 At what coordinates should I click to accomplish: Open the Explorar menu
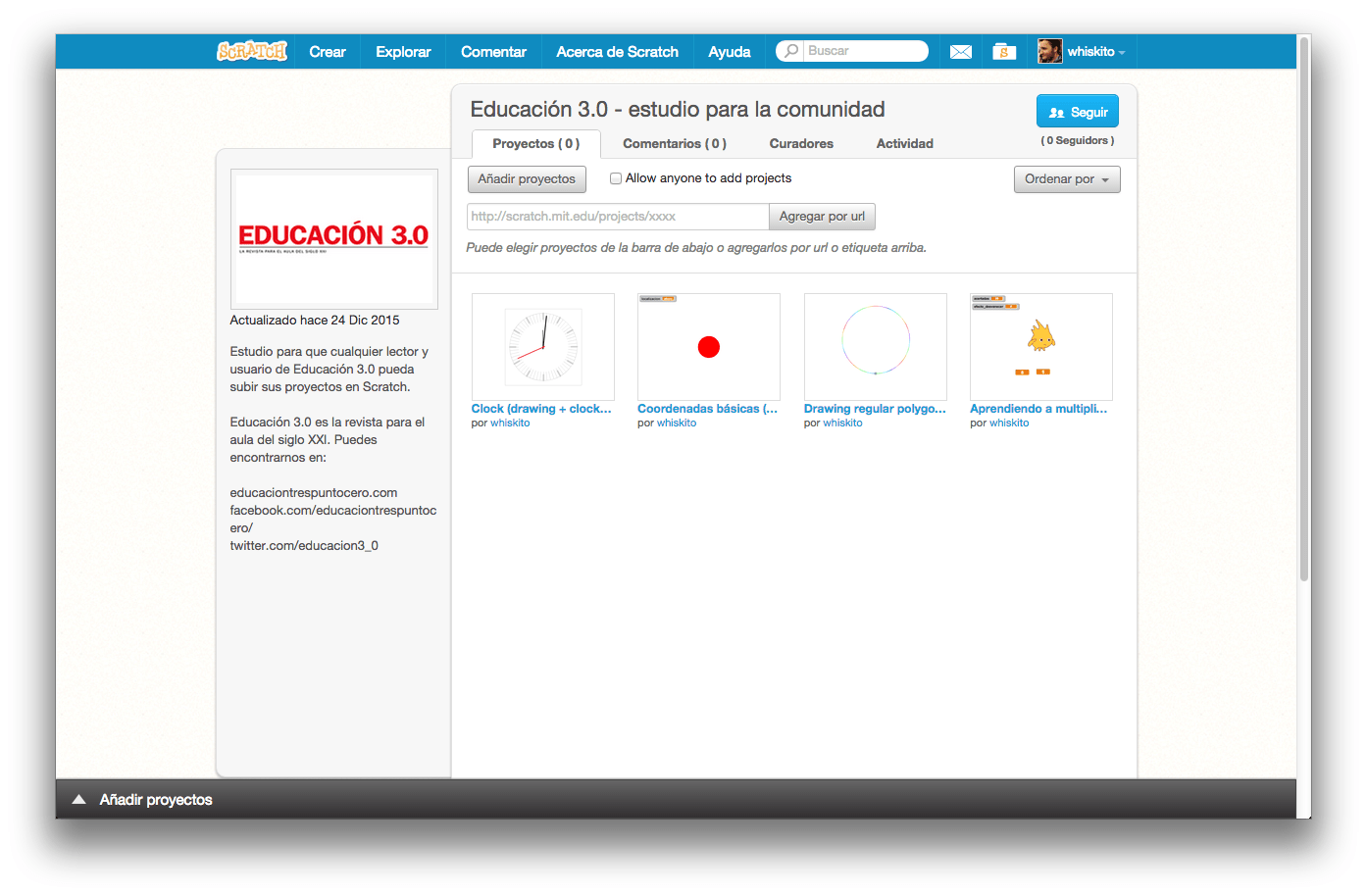click(x=403, y=52)
